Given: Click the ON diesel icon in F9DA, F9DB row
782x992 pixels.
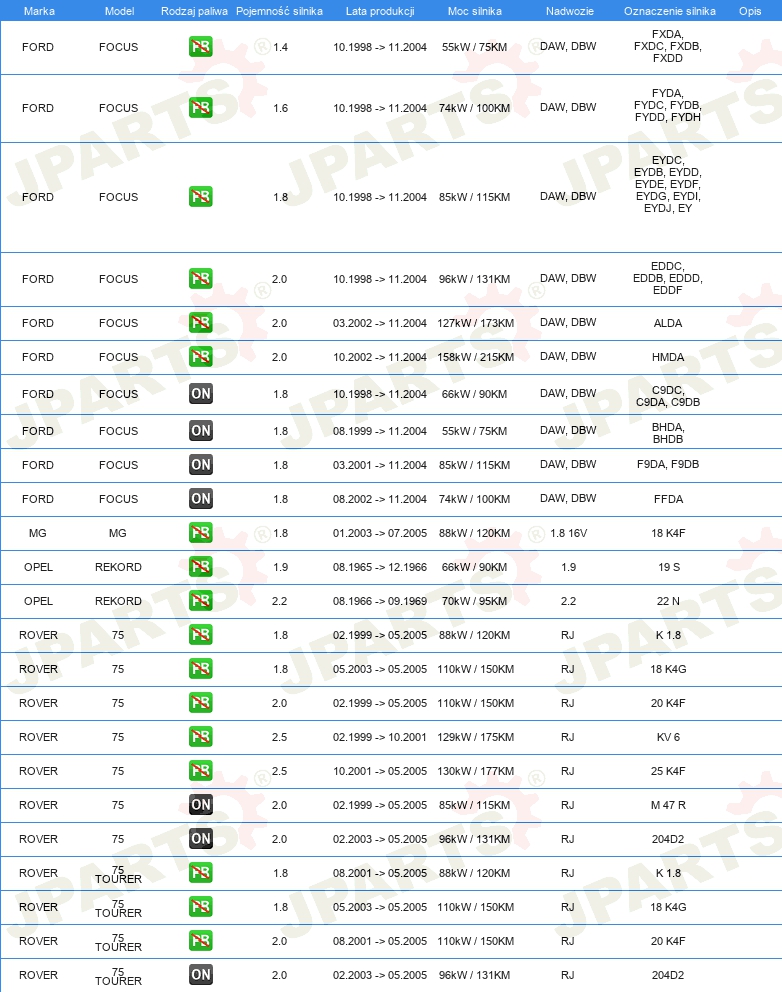Looking at the screenshot, I should 201,465.
